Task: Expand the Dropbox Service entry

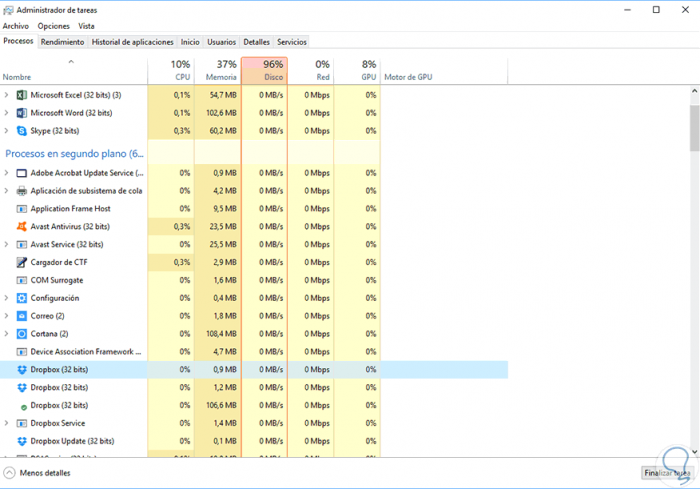Action: pos(6,423)
